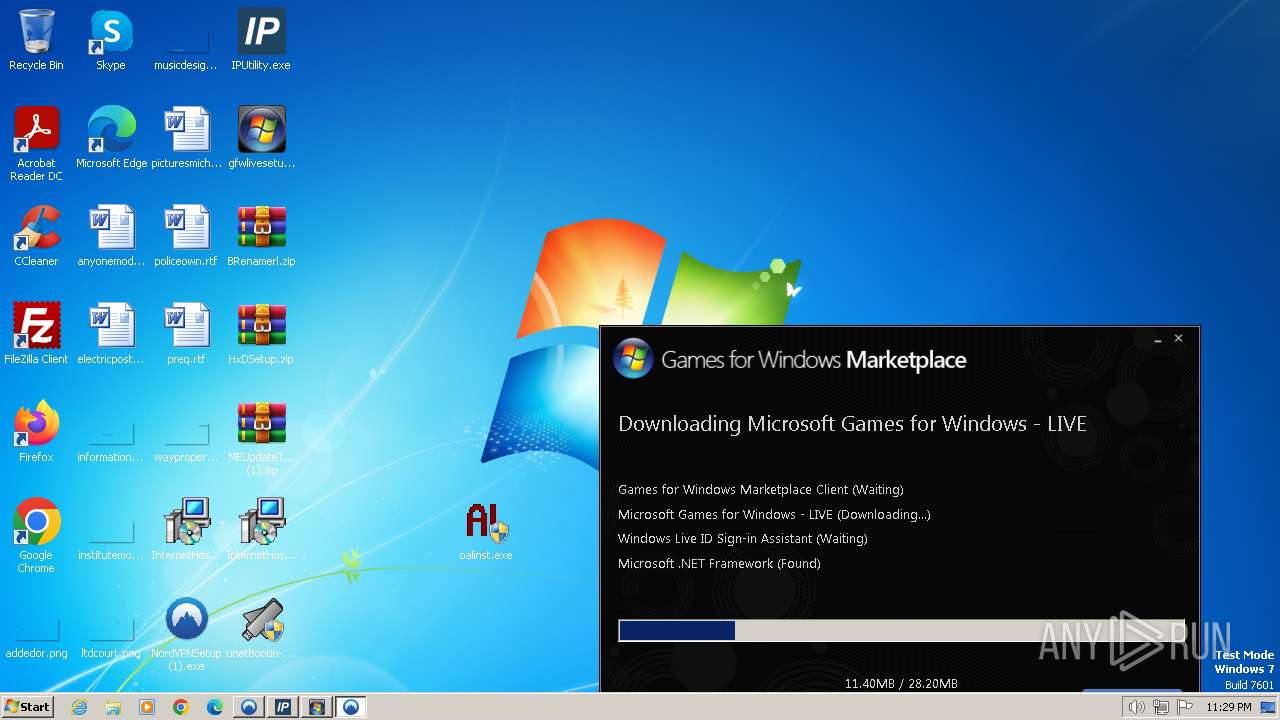The height and width of the screenshot is (720, 1280).
Task: Open the Start menu
Action: [28, 707]
